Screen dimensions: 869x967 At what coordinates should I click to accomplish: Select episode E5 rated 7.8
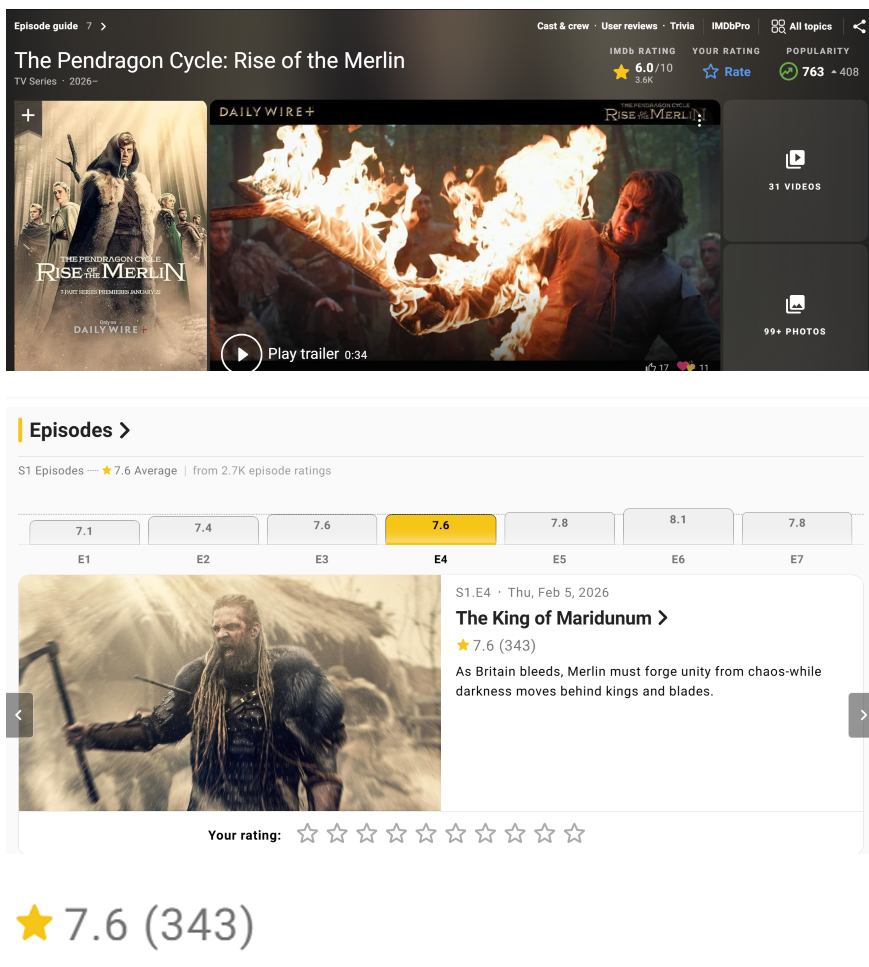coord(559,528)
